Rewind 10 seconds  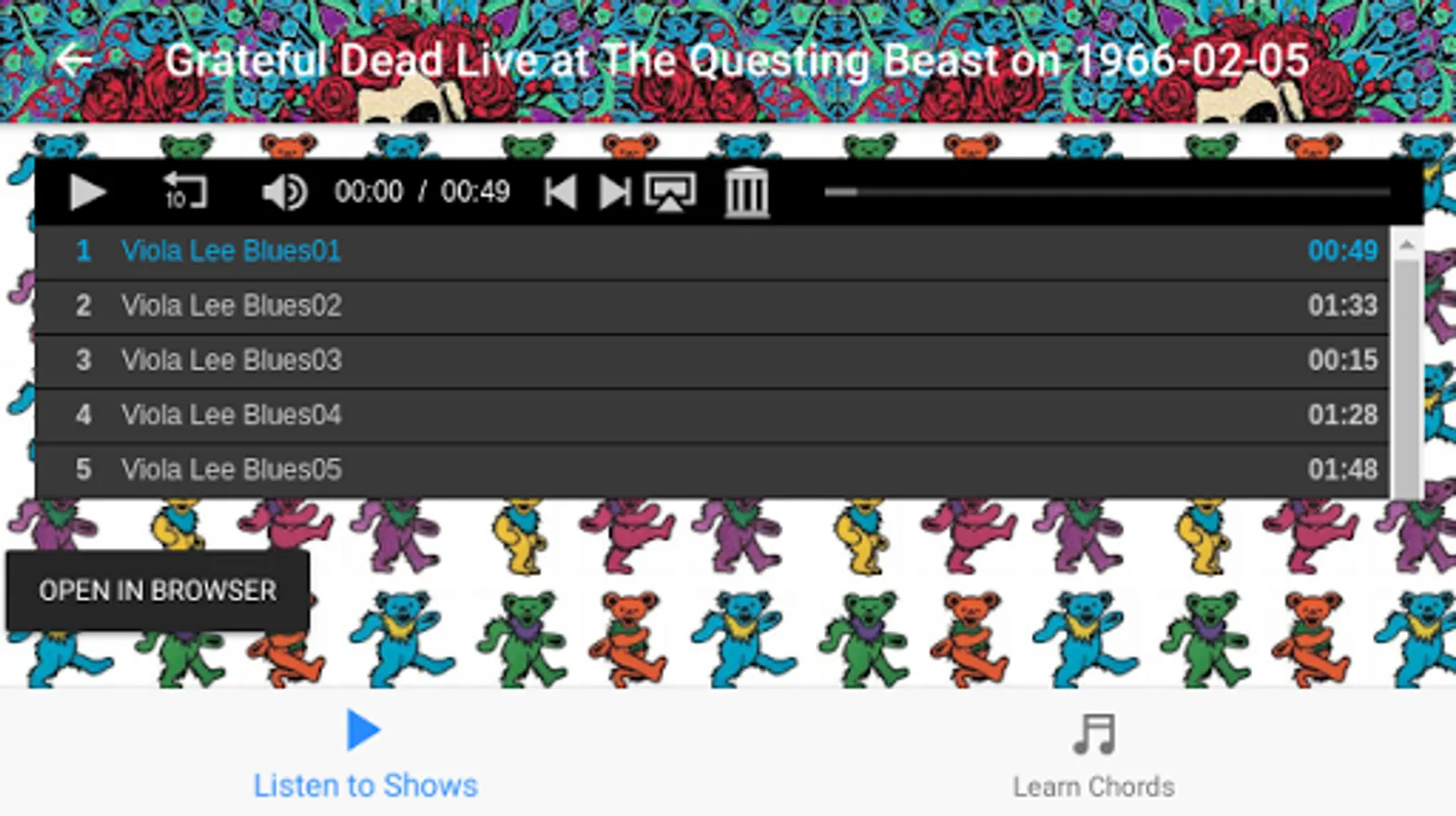[185, 192]
